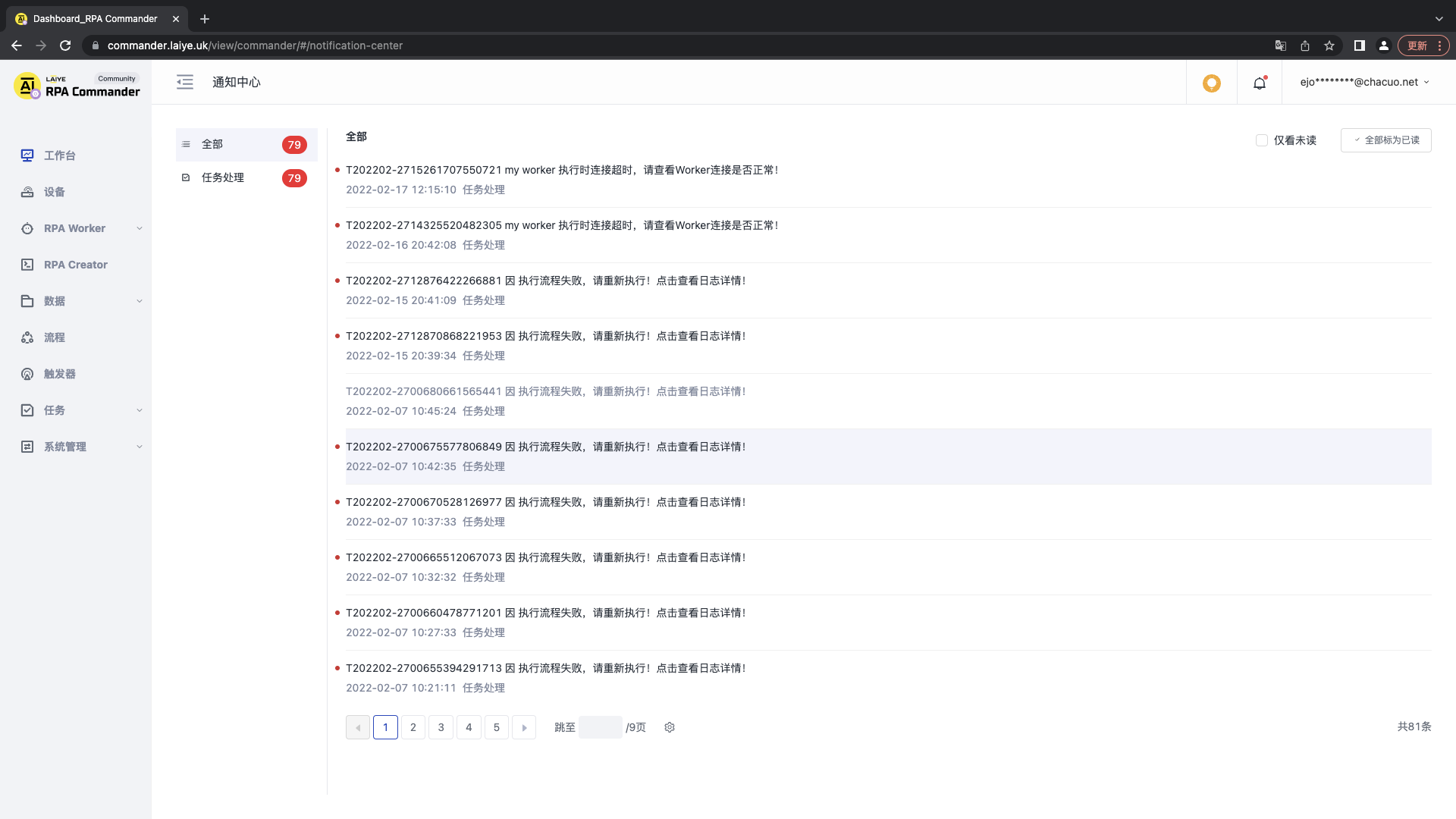Open the page size settings gear icon
This screenshot has height=819, width=1456.
coord(670,727)
